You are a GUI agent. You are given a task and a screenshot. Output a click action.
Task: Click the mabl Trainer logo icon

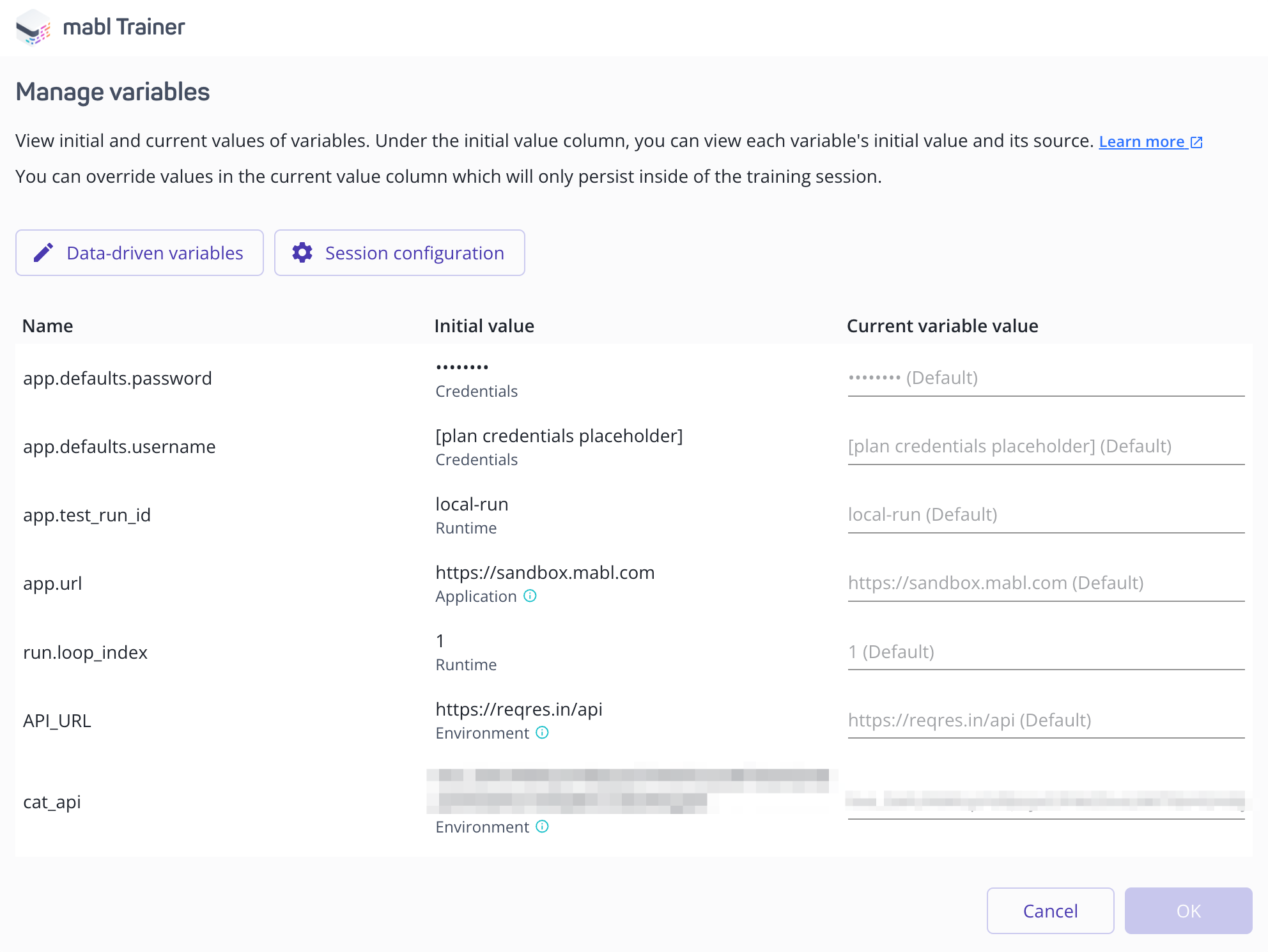tap(33, 27)
